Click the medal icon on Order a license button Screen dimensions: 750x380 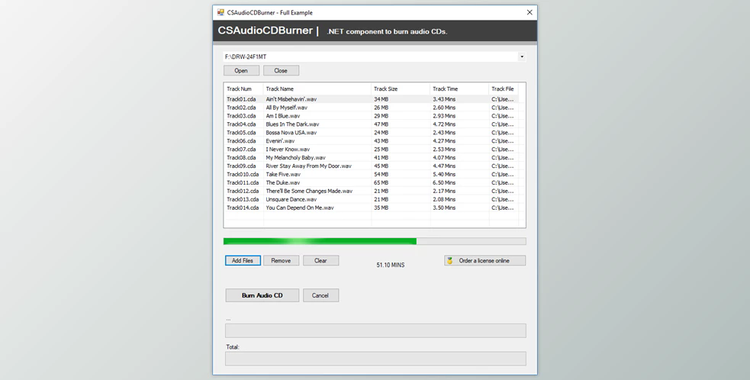[450, 261]
